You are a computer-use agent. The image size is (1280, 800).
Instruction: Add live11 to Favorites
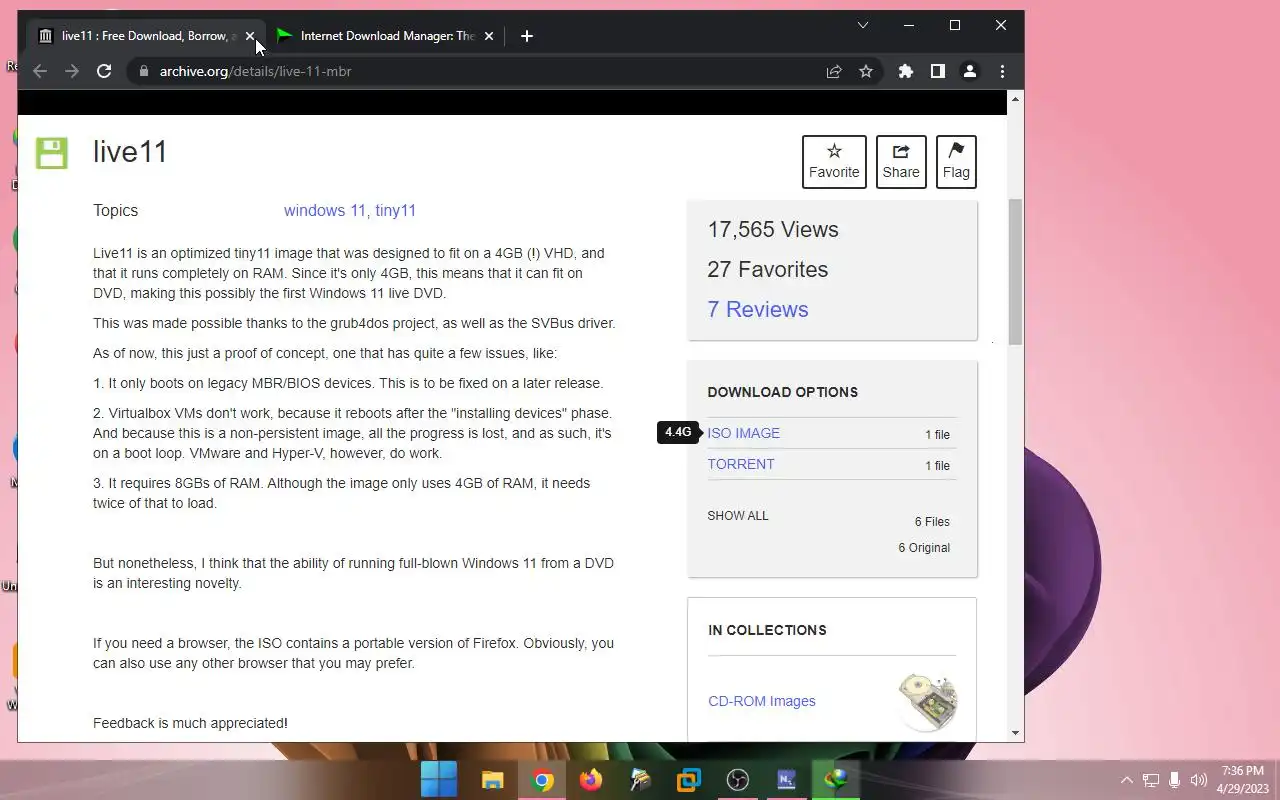(834, 161)
